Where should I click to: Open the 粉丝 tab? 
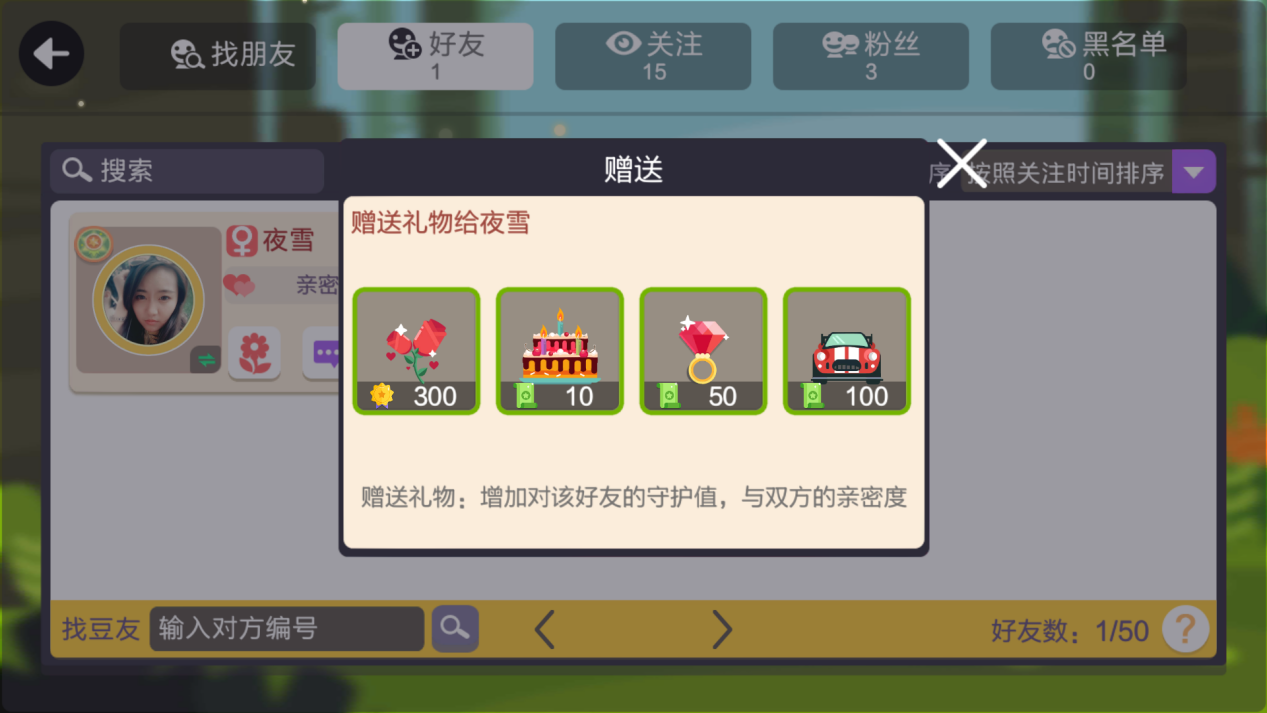[x=871, y=56]
